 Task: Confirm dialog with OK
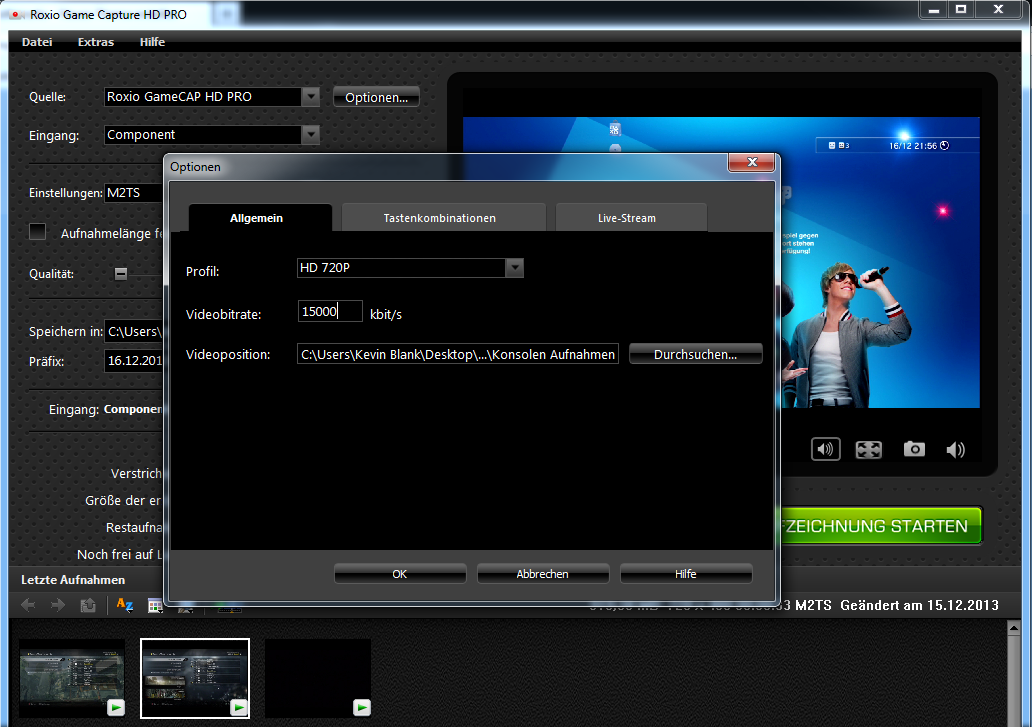(x=400, y=574)
